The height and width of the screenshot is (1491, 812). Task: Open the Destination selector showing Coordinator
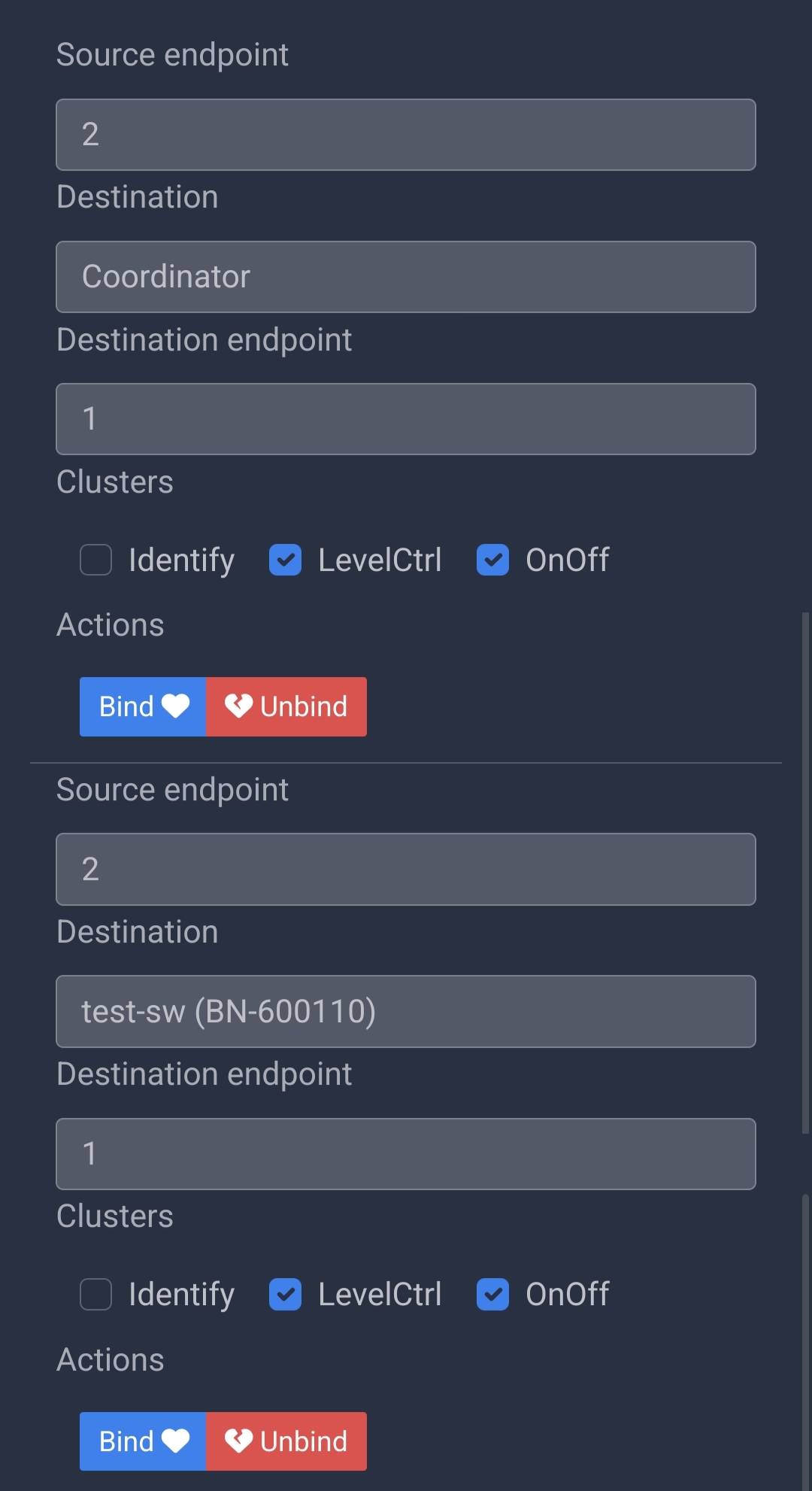tap(406, 277)
